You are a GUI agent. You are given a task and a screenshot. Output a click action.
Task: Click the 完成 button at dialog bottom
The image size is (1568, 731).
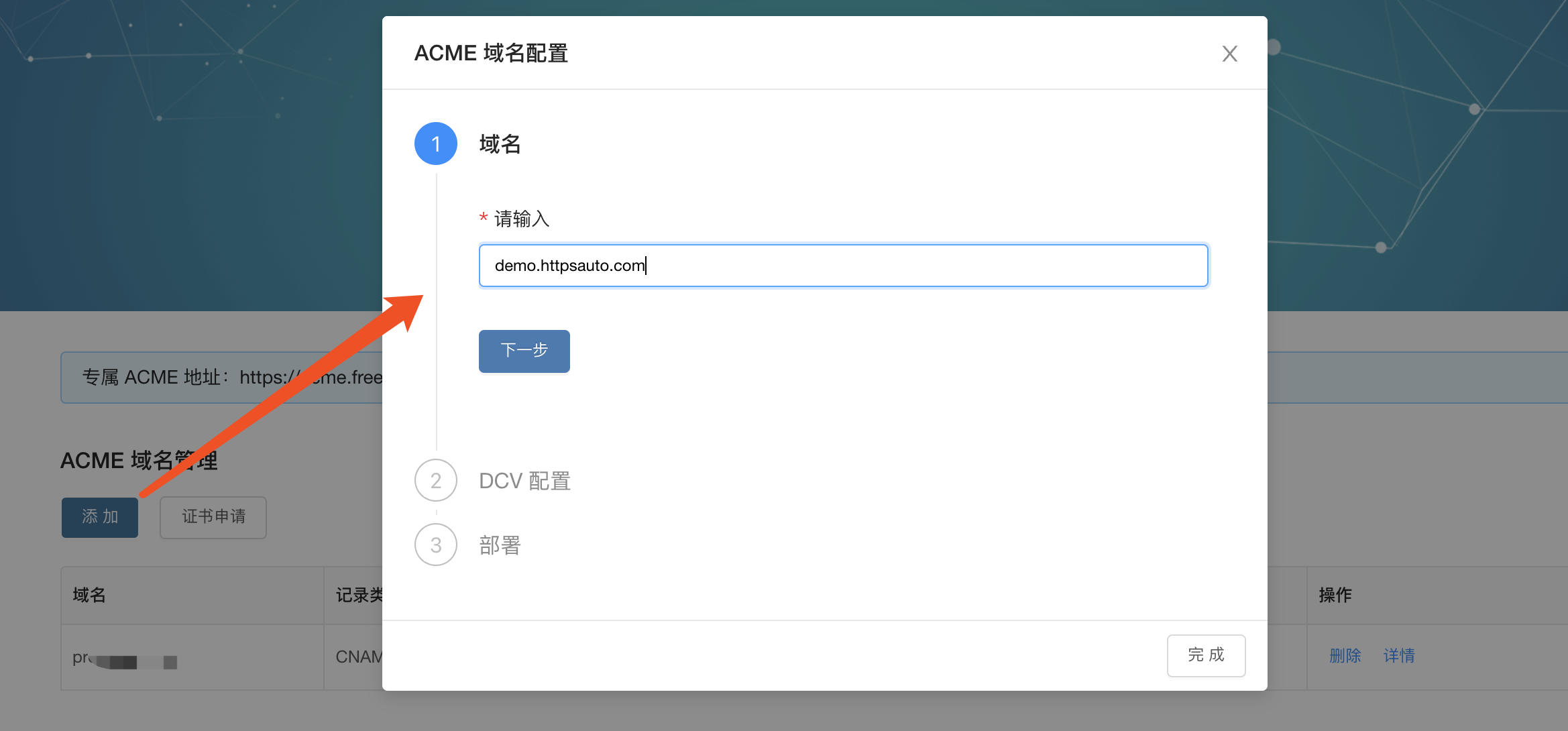(1205, 655)
